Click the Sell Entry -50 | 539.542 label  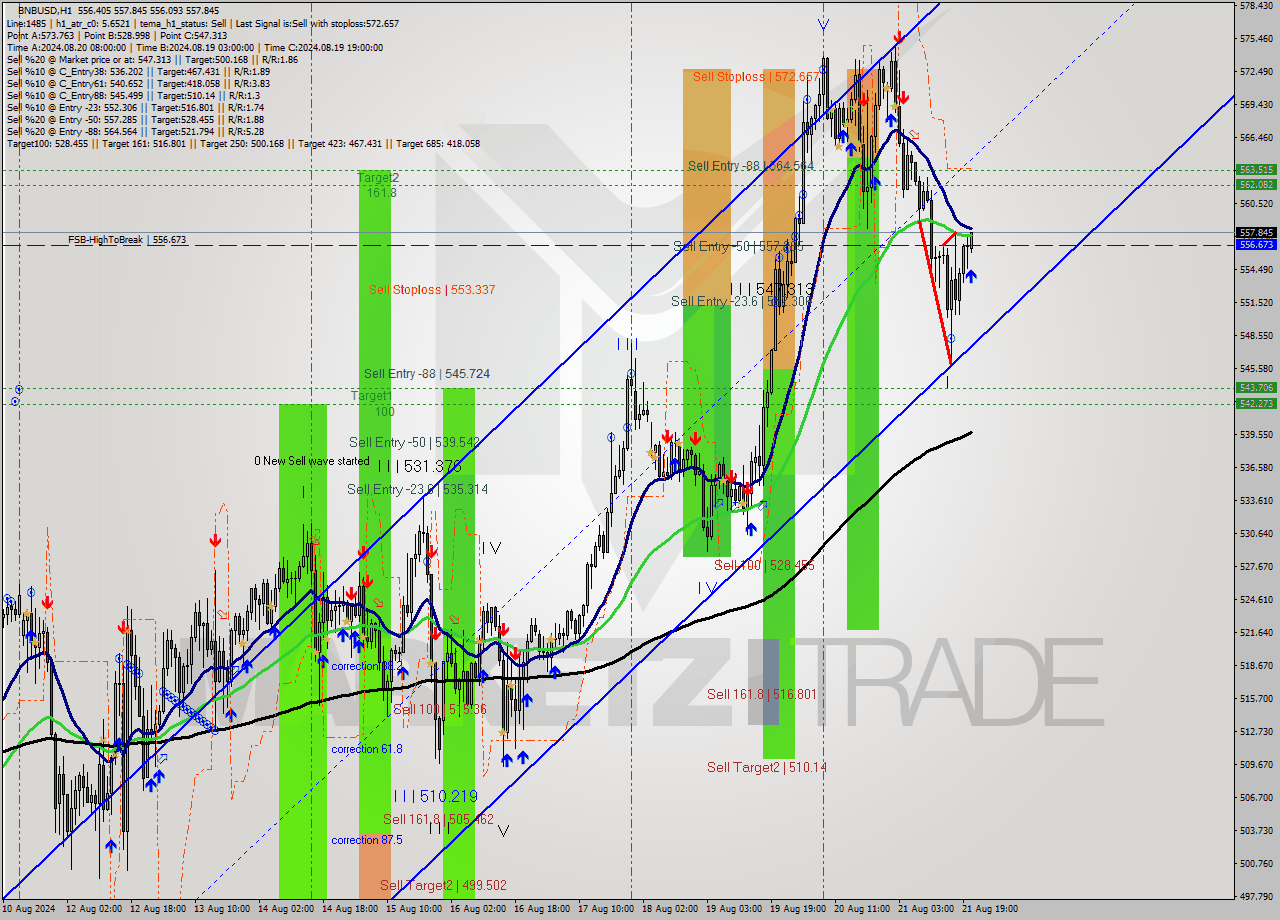pos(414,442)
